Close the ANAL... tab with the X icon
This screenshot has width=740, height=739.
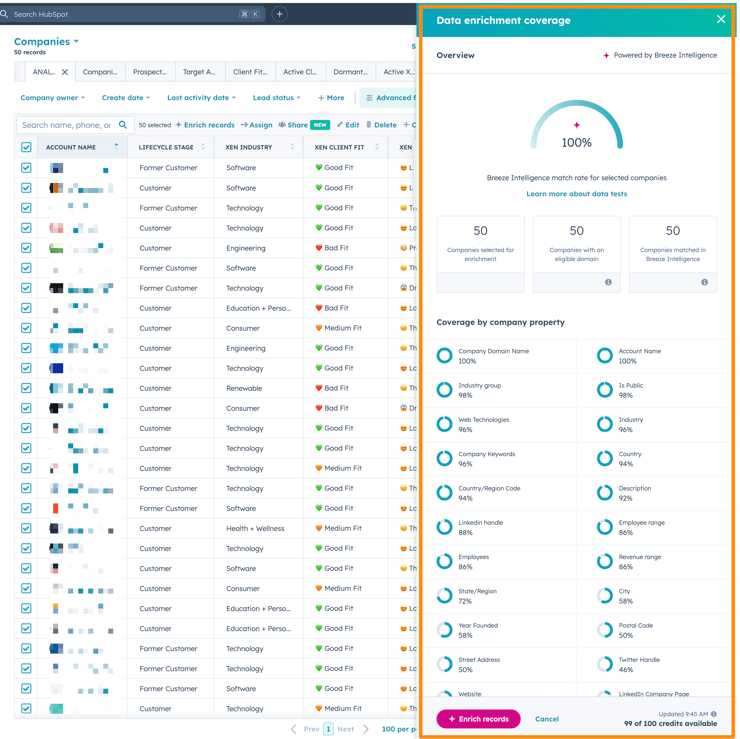(x=65, y=72)
